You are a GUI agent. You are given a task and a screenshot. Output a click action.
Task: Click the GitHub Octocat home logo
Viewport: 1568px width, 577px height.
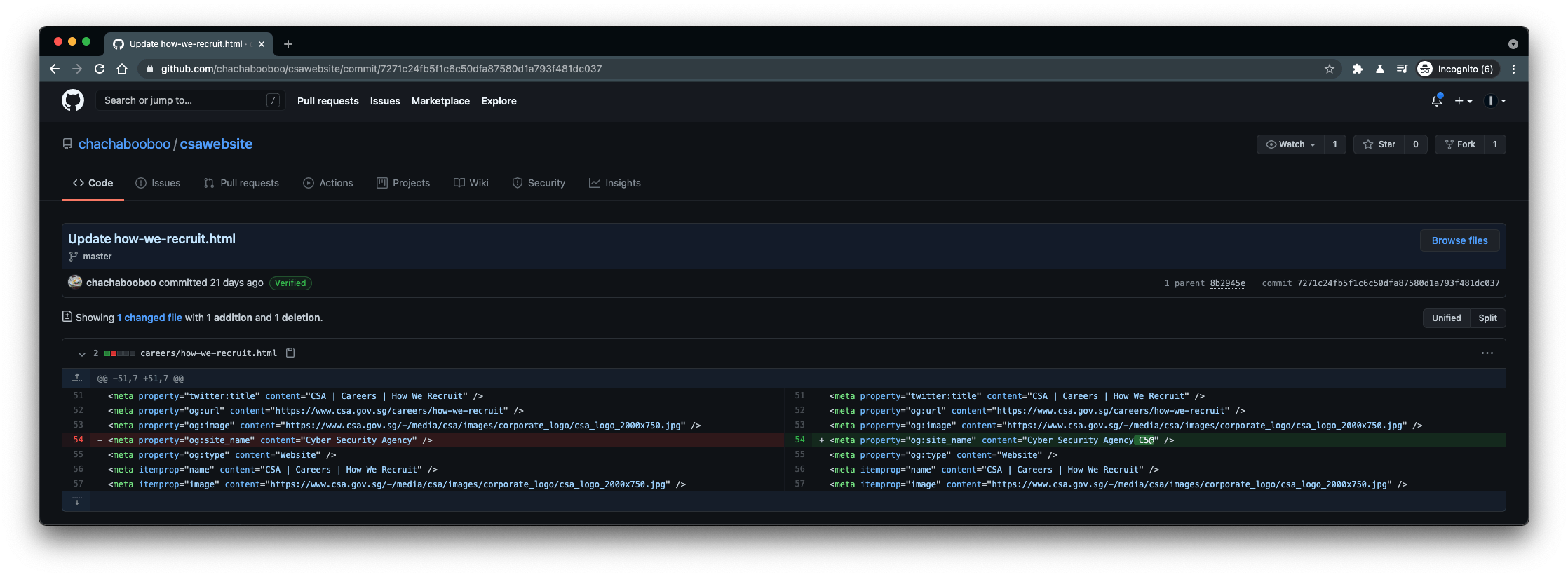(72, 101)
